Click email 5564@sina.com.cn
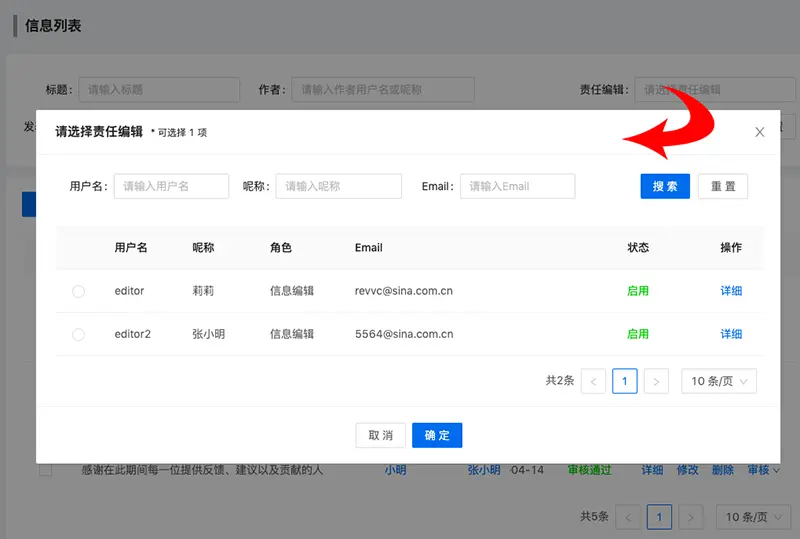 [404, 334]
